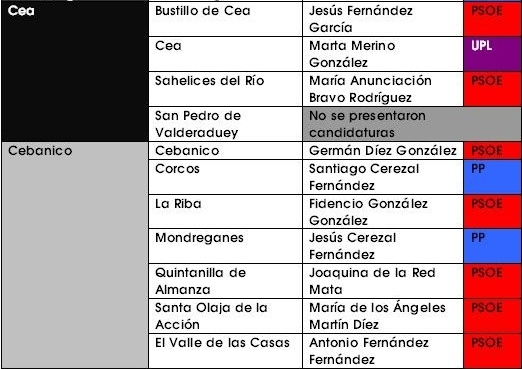Select Germán Díez González name cell

(383, 151)
